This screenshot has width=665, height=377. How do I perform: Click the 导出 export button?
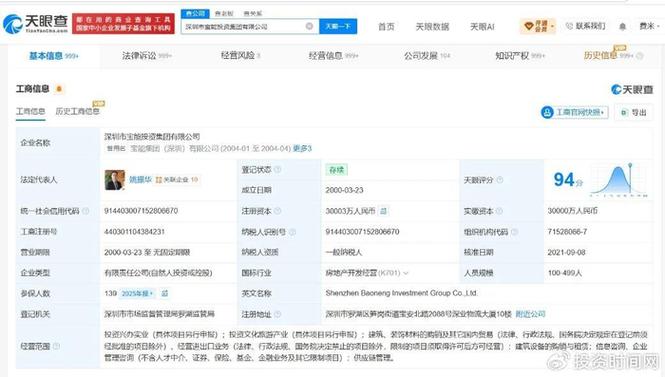pos(634,112)
